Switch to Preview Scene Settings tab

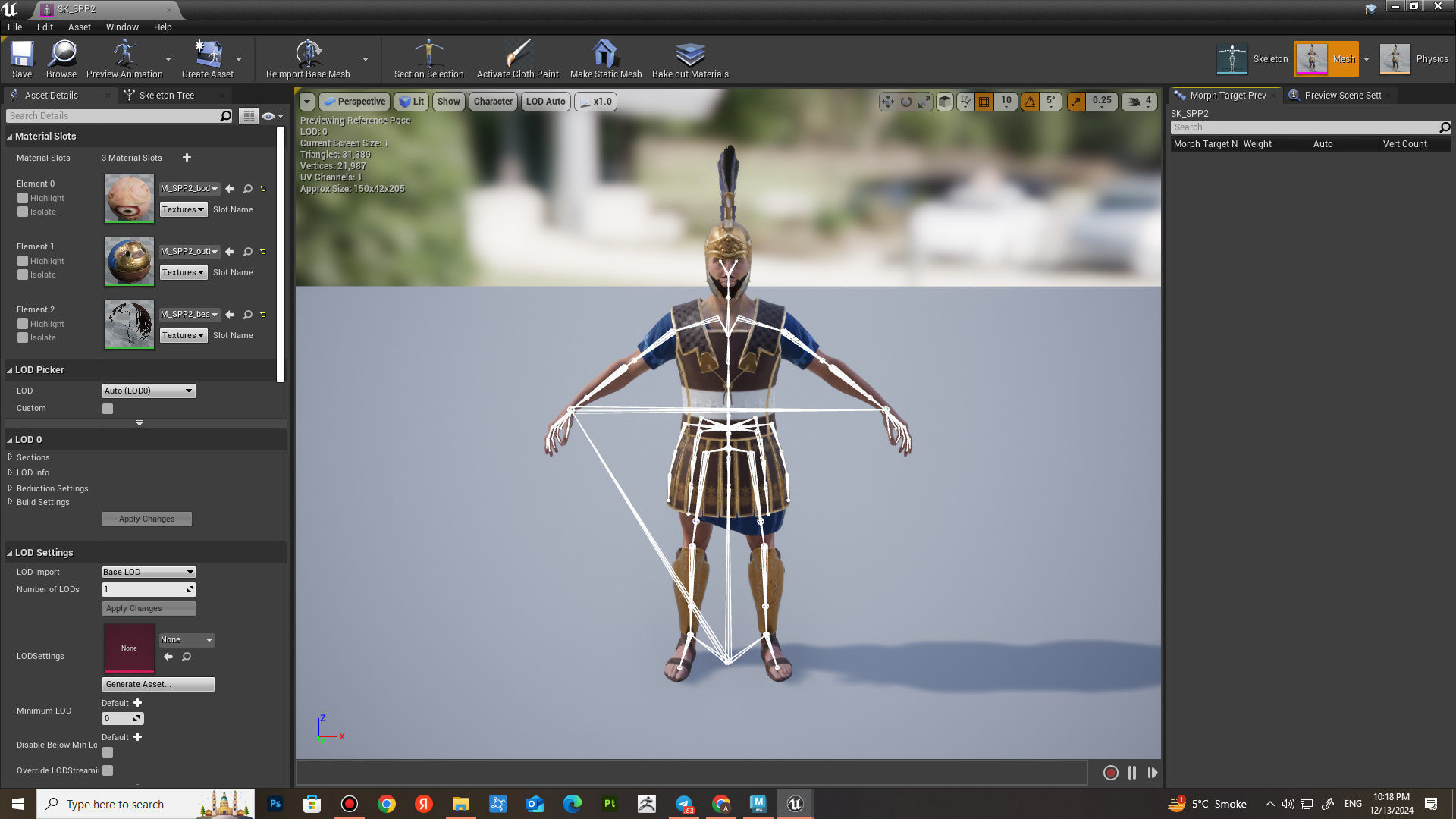1342,96
